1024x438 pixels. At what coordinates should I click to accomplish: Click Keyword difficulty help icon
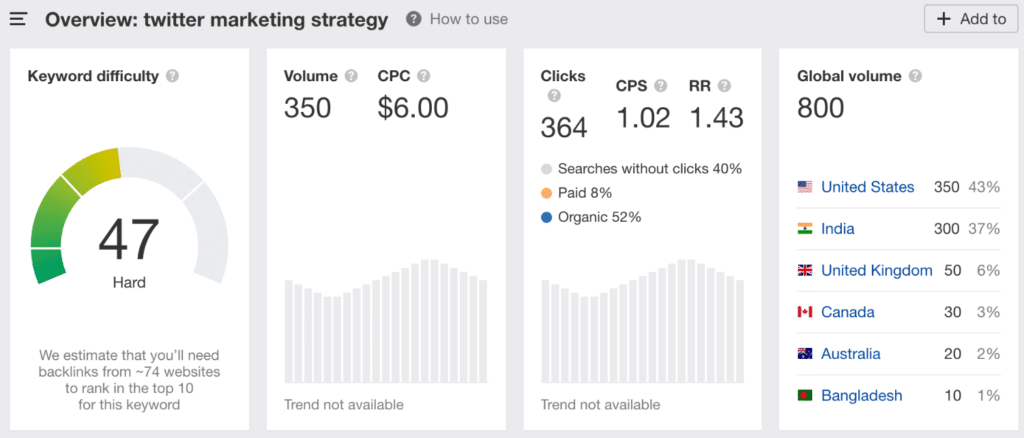[172, 76]
